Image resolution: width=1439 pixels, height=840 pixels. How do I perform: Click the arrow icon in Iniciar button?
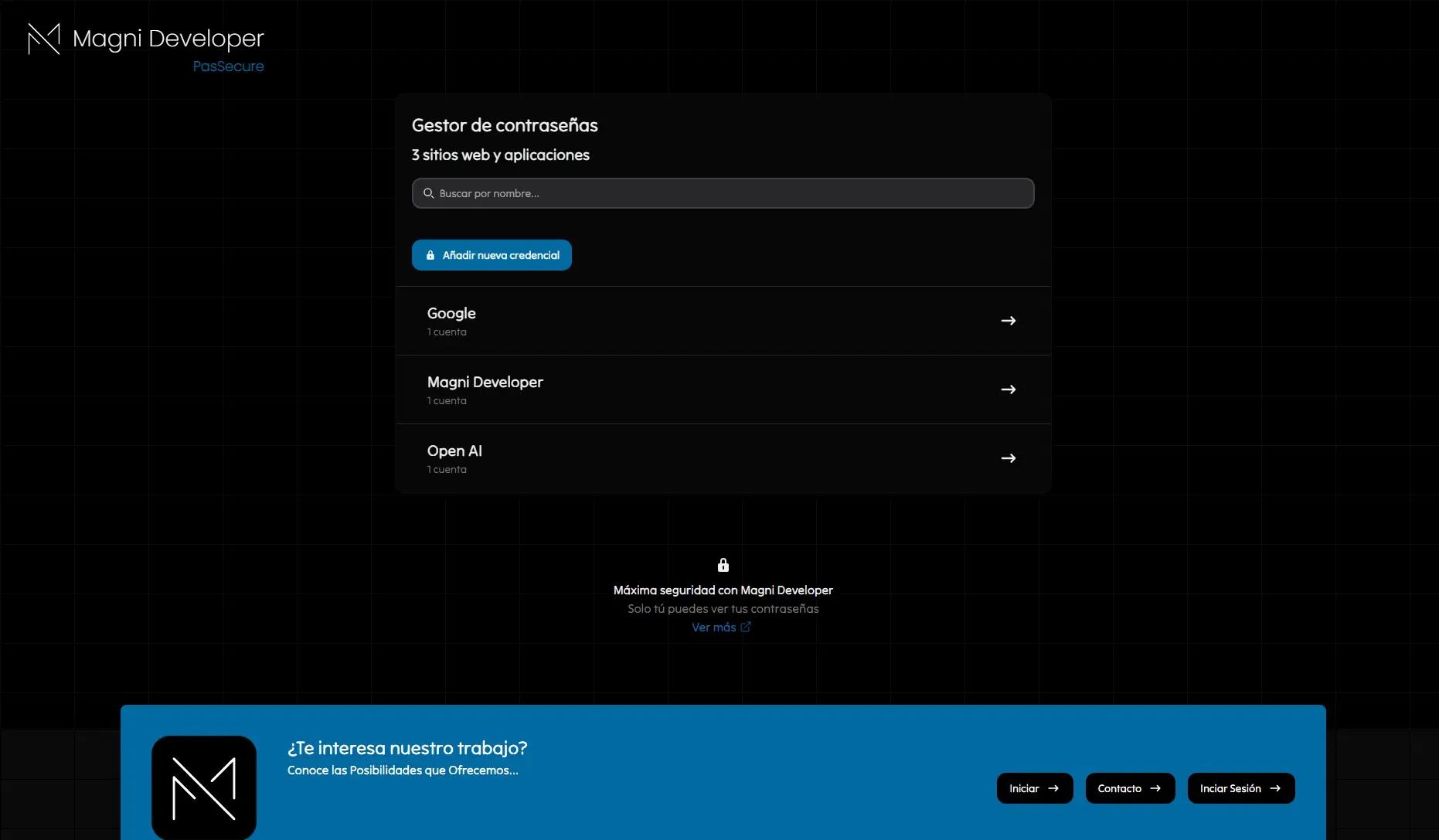(x=1053, y=788)
